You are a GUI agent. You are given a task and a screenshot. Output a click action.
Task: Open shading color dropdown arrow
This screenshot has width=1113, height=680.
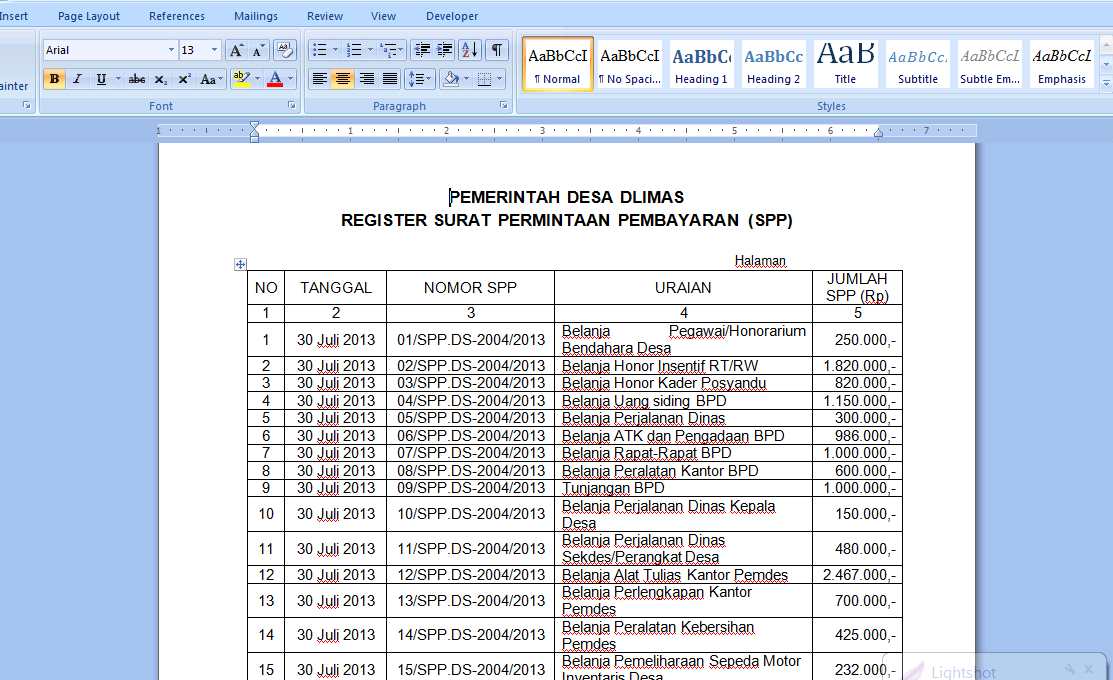click(x=466, y=79)
